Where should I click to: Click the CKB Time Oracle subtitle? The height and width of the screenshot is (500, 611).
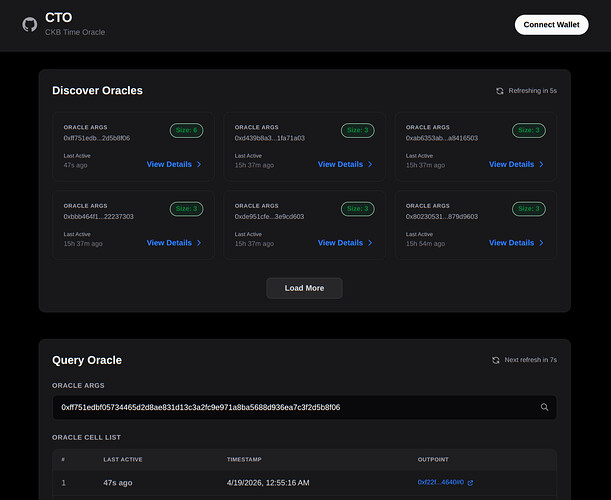pyautogui.click(x=75, y=32)
